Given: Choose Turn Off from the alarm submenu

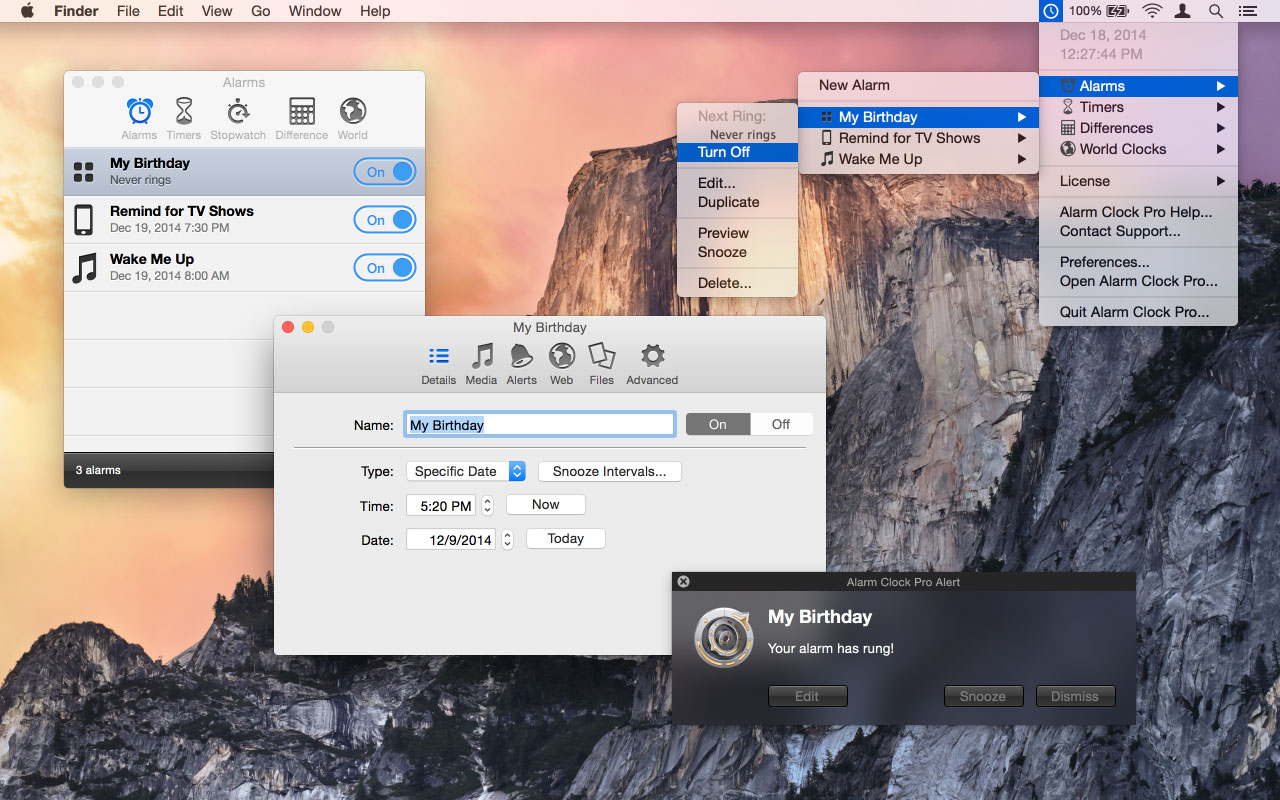Looking at the screenshot, I should [724, 152].
